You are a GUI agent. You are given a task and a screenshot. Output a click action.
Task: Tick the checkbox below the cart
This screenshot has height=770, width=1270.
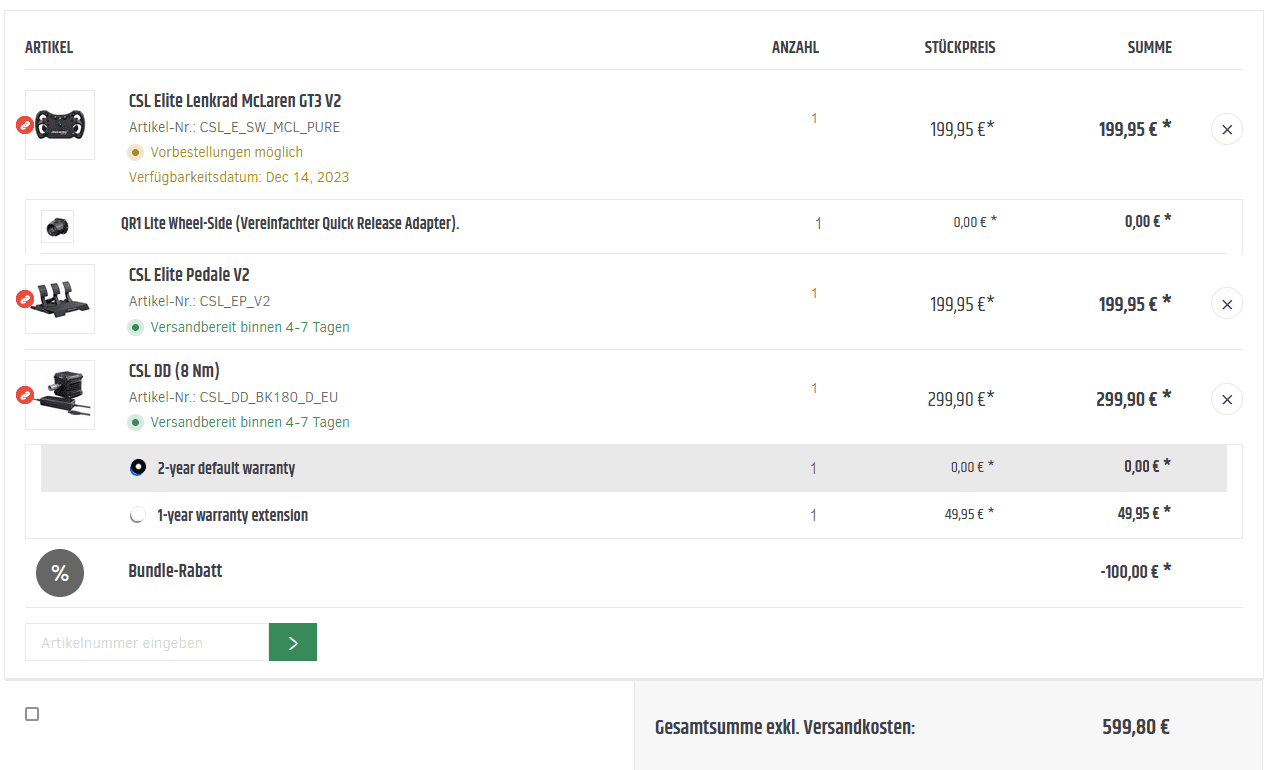tap(32, 714)
